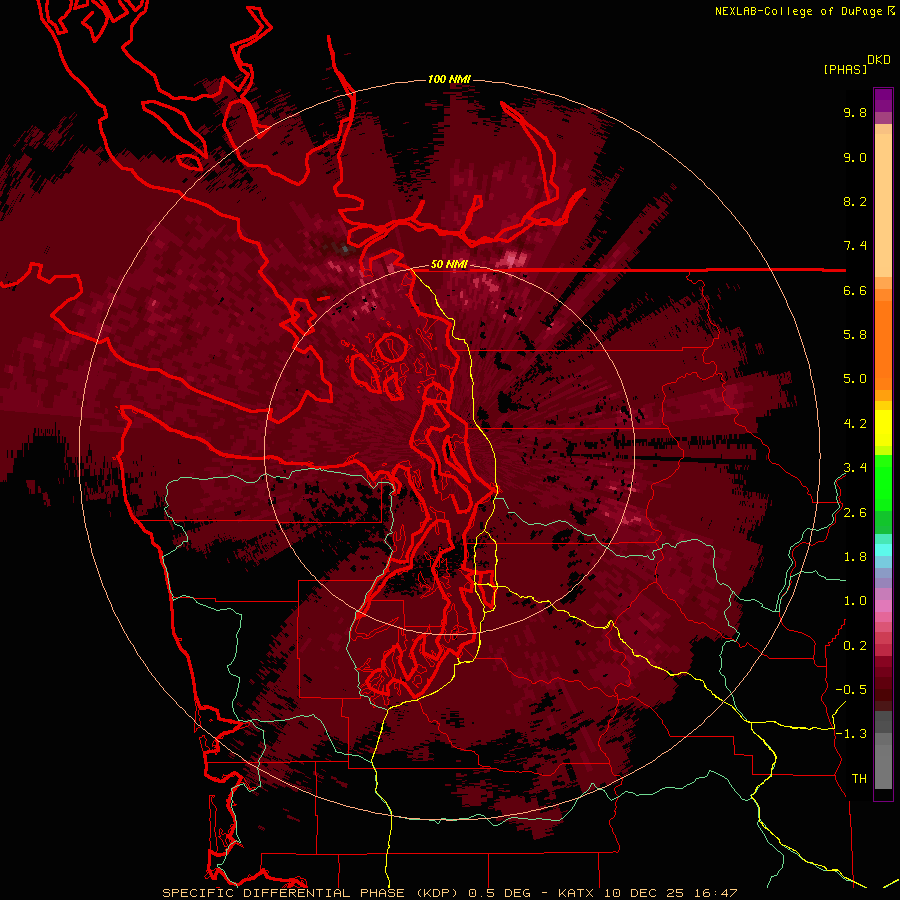Click the pale peach segment of color bar
This screenshot has width=900, height=900.
tap(883, 205)
